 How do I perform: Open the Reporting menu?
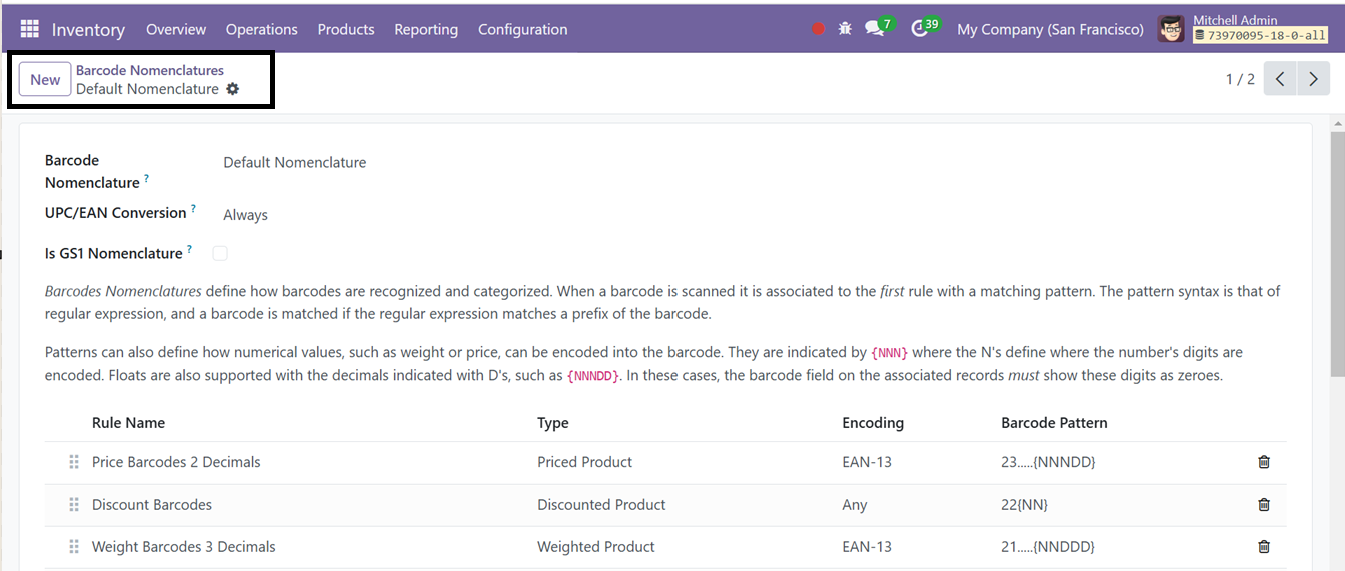[426, 29]
